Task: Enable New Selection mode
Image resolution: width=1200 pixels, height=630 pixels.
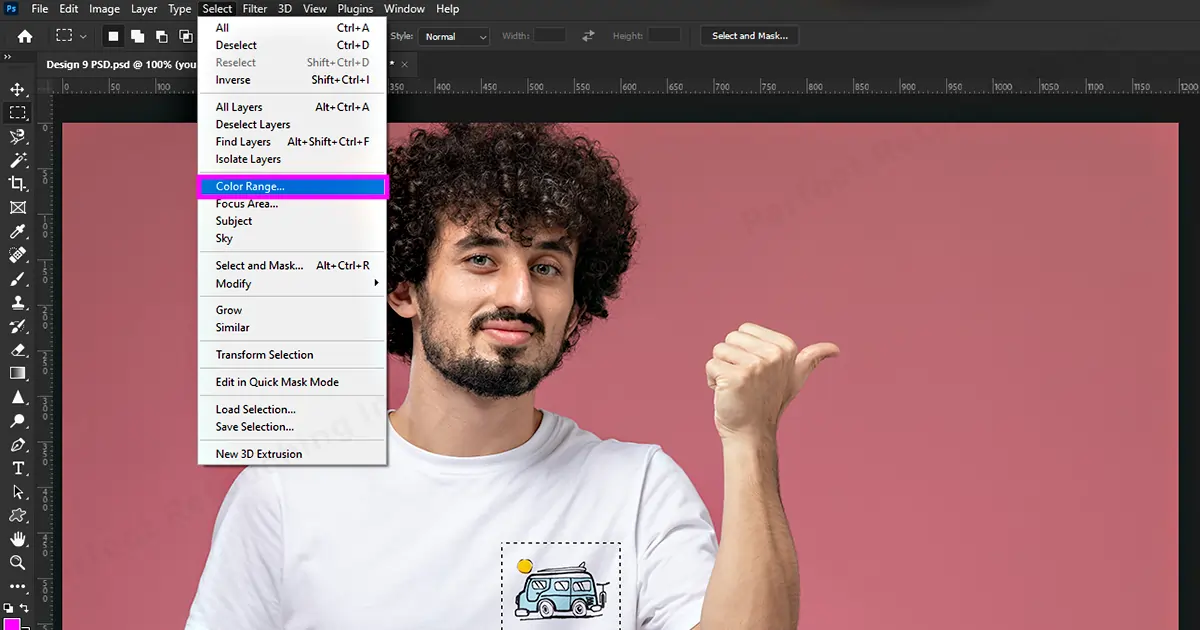Action: tap(113, 36)
